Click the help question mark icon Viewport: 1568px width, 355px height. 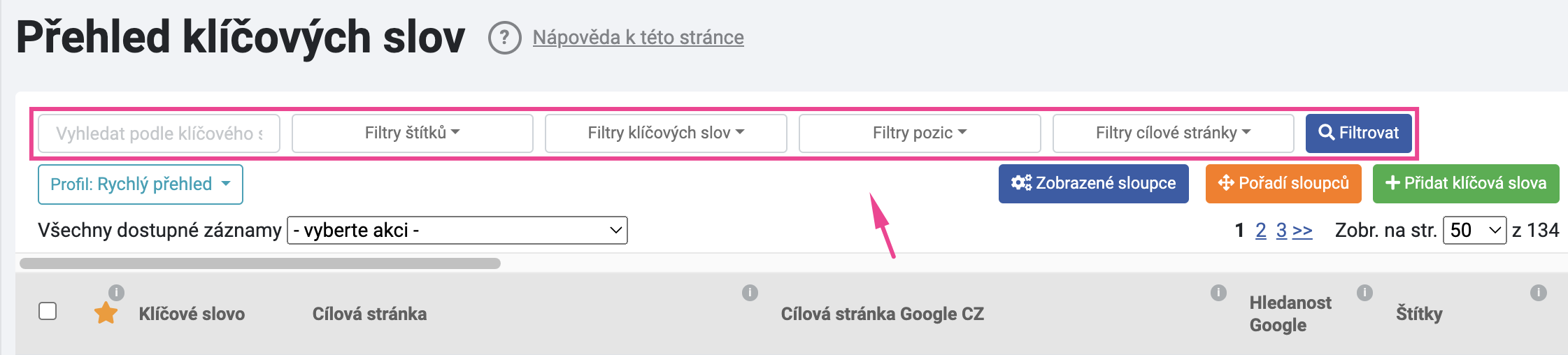504,38
